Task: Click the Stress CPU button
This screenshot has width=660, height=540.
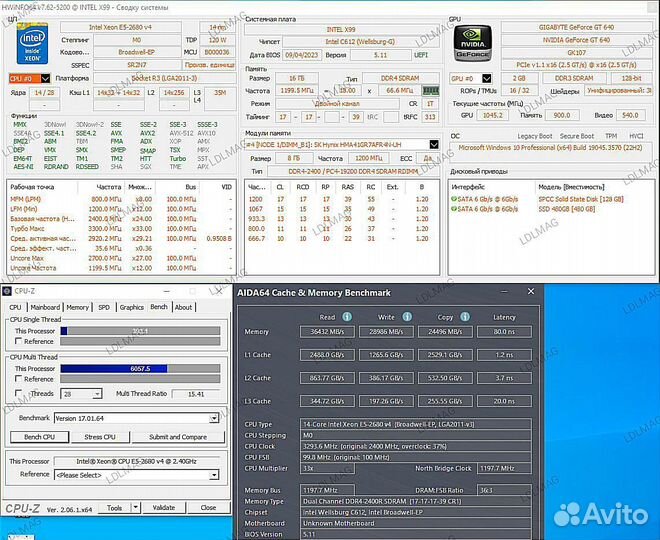Action: [x=100, y=437]
